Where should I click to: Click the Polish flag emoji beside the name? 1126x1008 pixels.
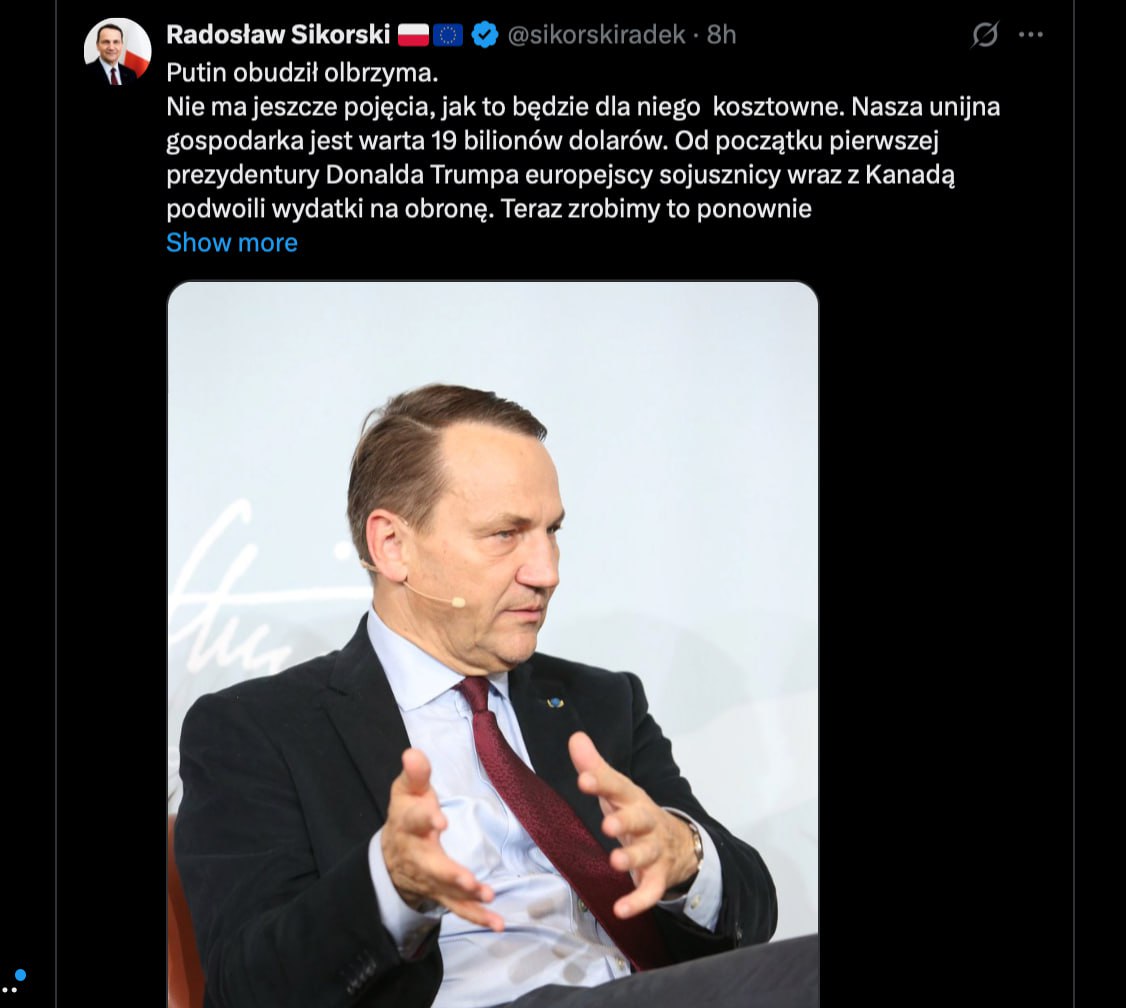point(413,35)
